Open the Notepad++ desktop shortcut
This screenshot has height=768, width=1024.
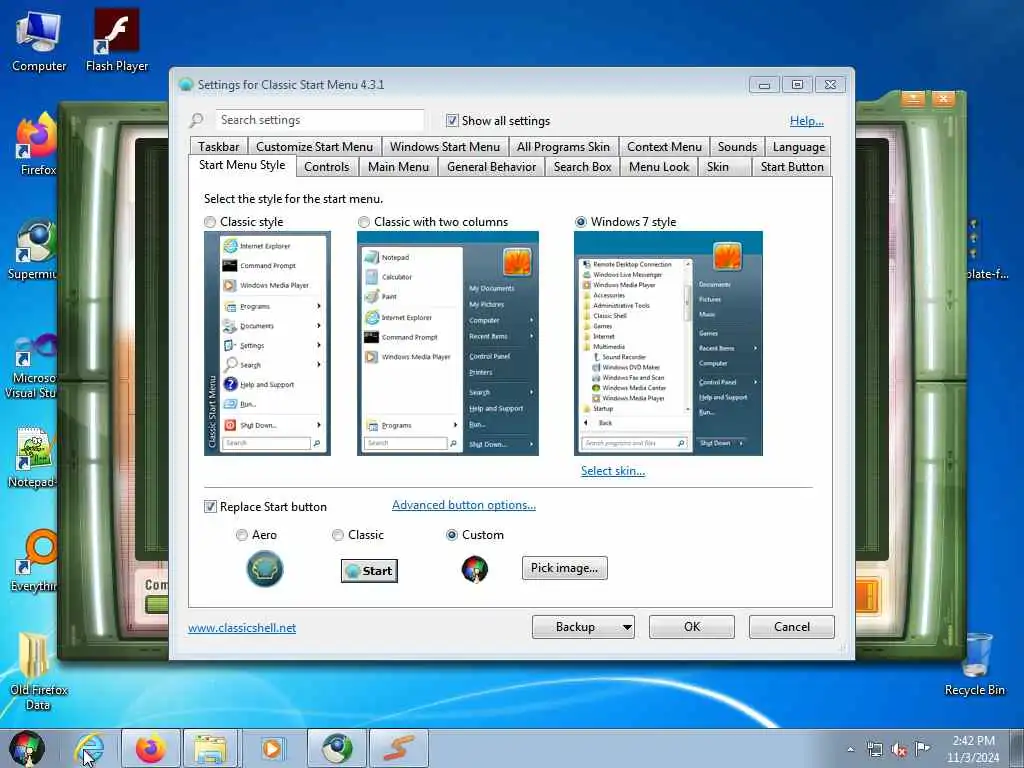[31, 457]
